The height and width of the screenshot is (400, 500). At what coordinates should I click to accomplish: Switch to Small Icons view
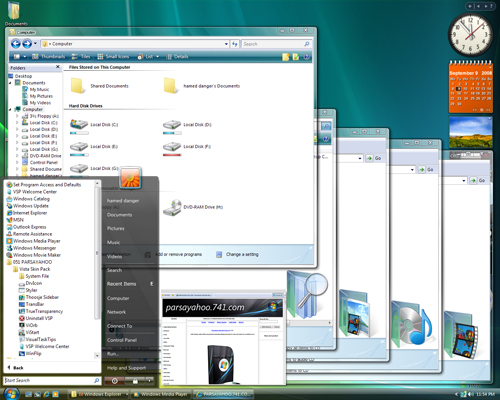coord(113,57)
